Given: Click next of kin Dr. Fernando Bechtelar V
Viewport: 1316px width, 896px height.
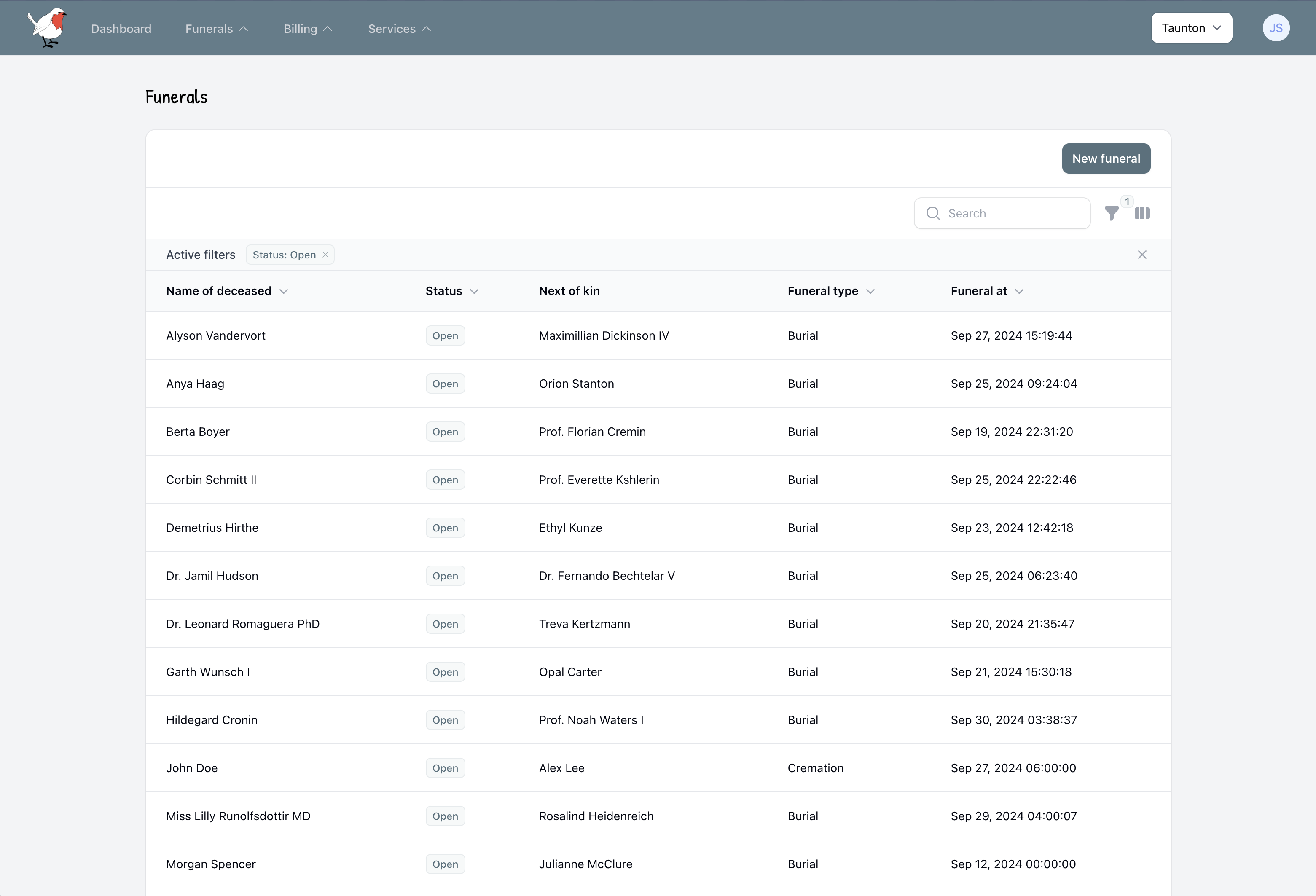Looking at the screenshot, I should click(x=607, y=576).
